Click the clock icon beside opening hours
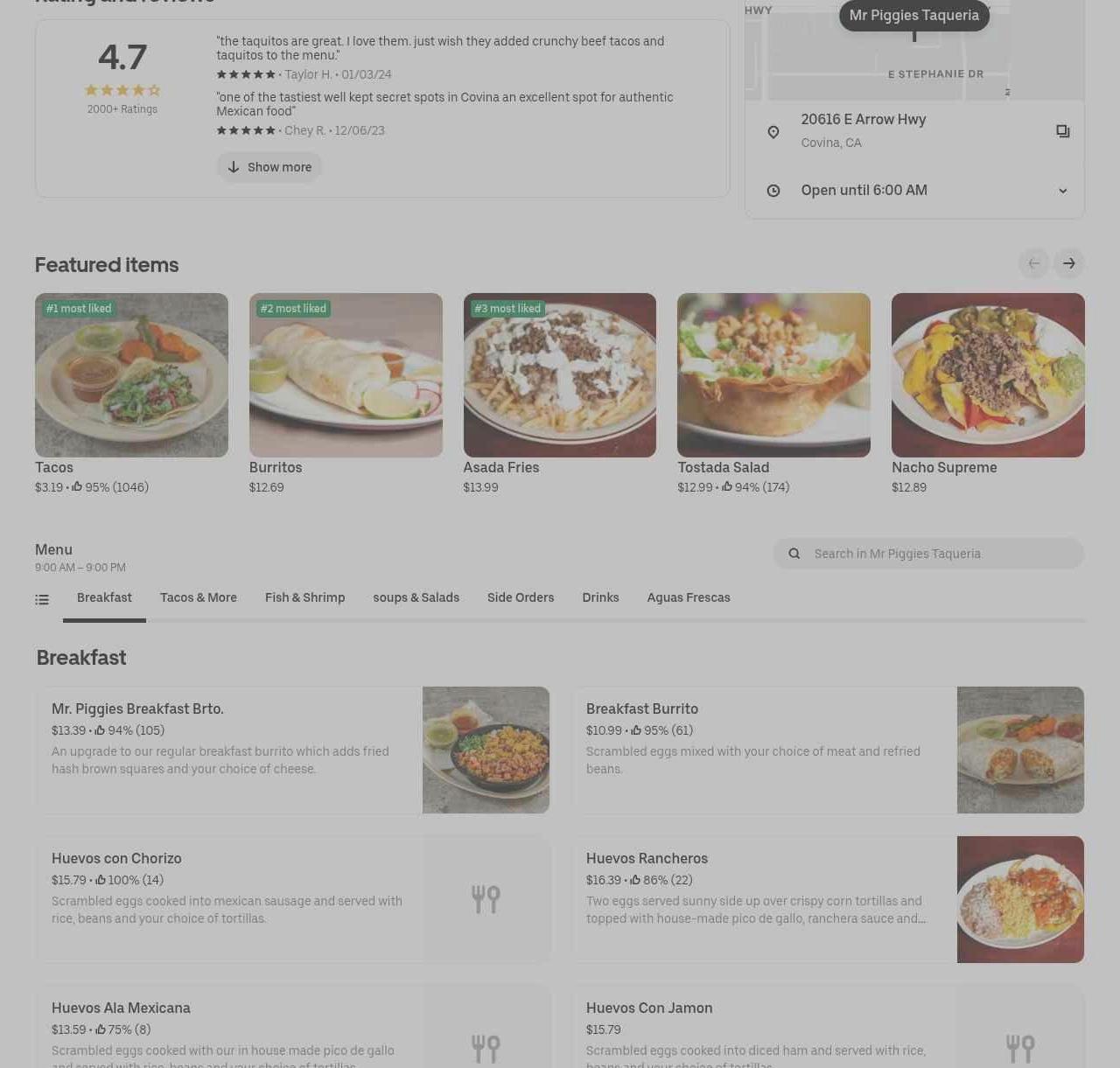 pyautogui.click(x=773, y=191)
